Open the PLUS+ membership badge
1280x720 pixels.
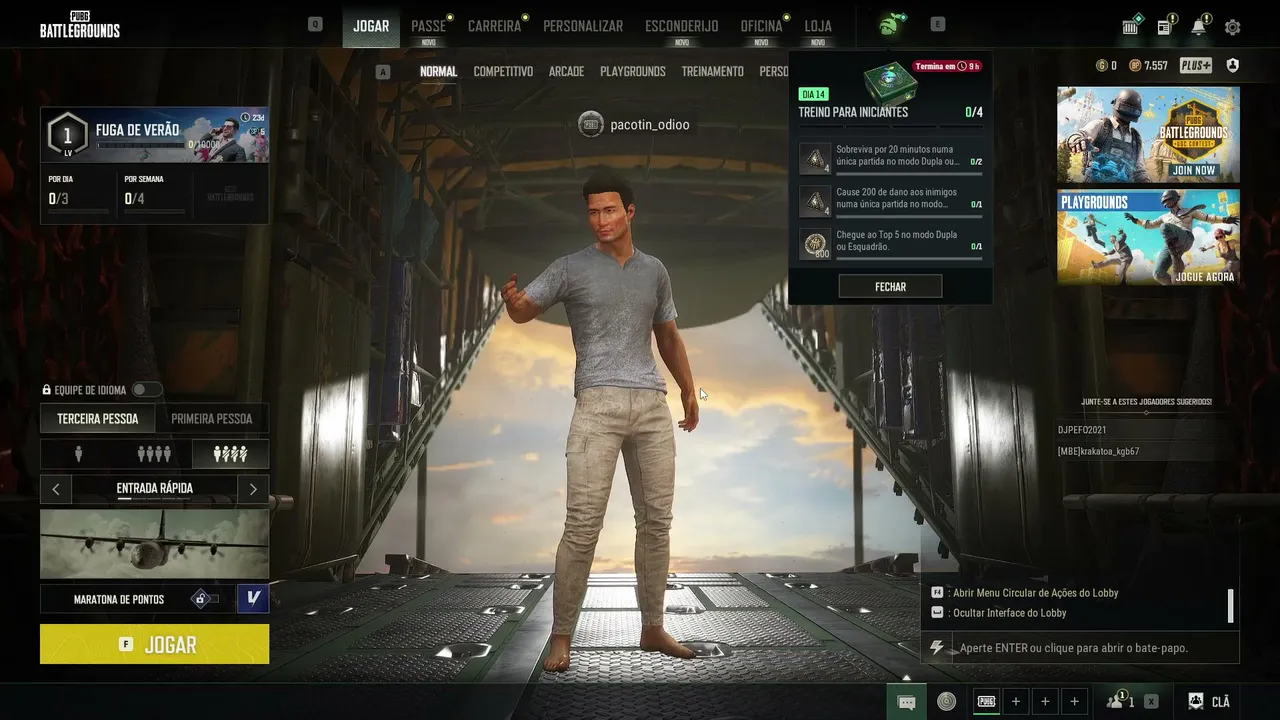(1196, 66)
